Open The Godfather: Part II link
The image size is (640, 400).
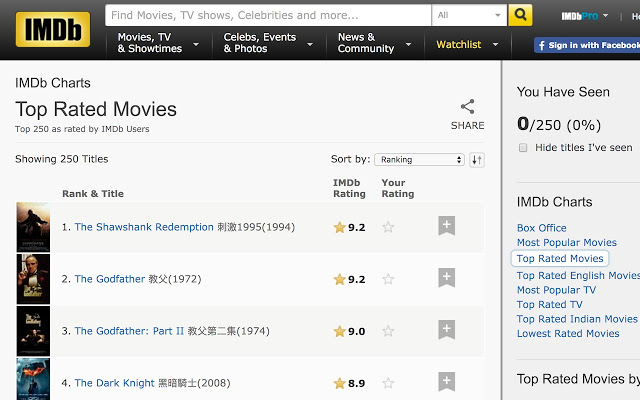[129, 331]
